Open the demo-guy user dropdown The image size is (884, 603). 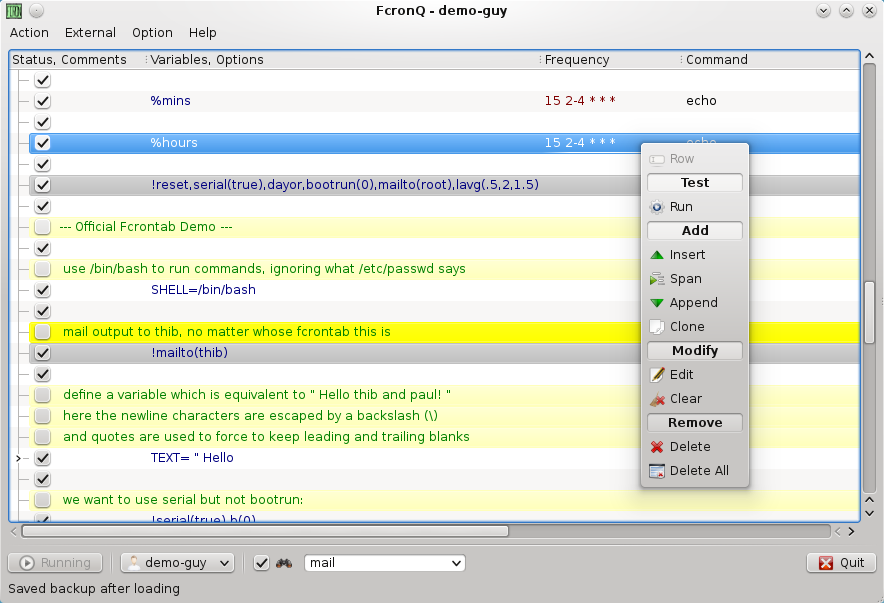[177, 563]
